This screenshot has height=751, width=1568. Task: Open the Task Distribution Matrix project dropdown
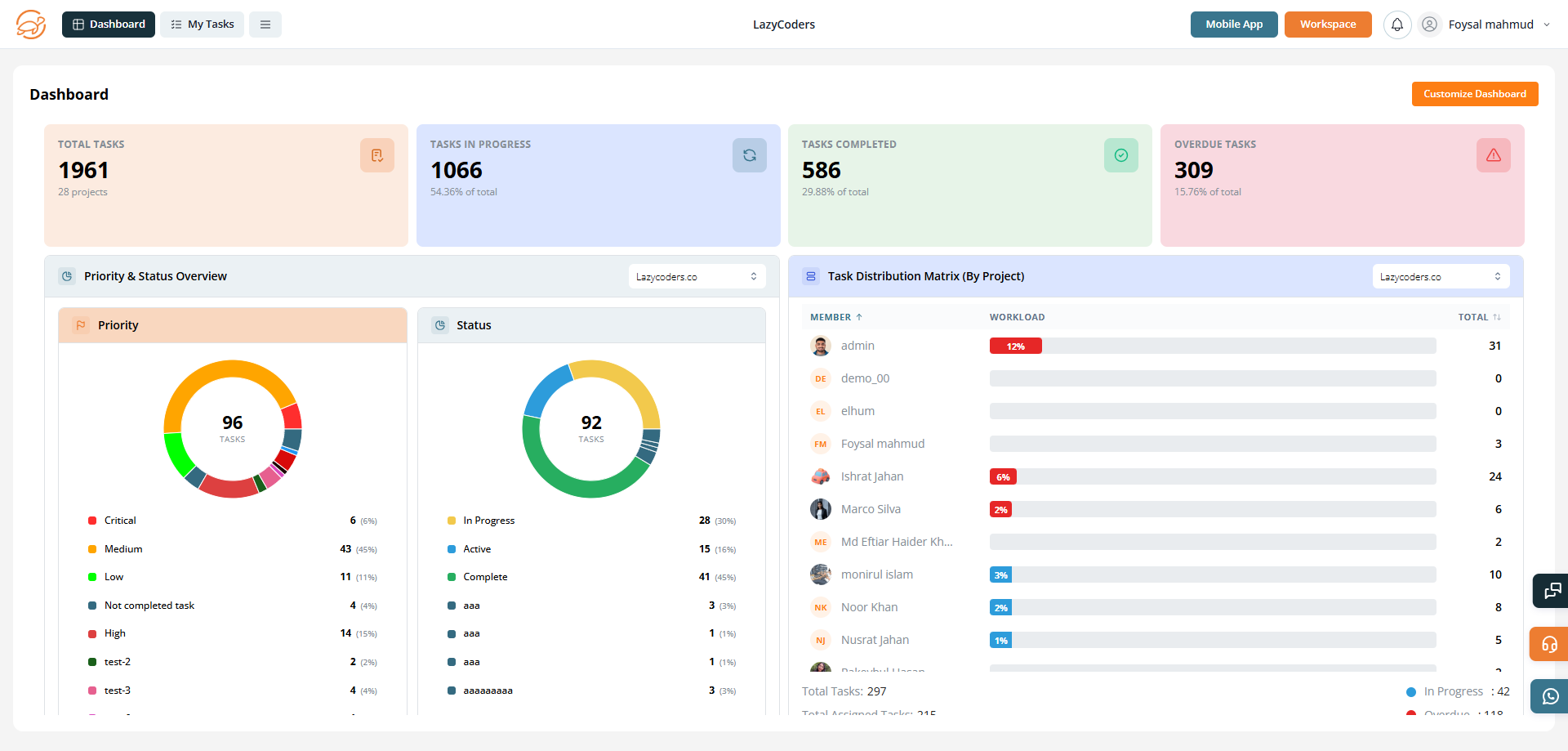pyautogui.click(x=1441, y=277)
